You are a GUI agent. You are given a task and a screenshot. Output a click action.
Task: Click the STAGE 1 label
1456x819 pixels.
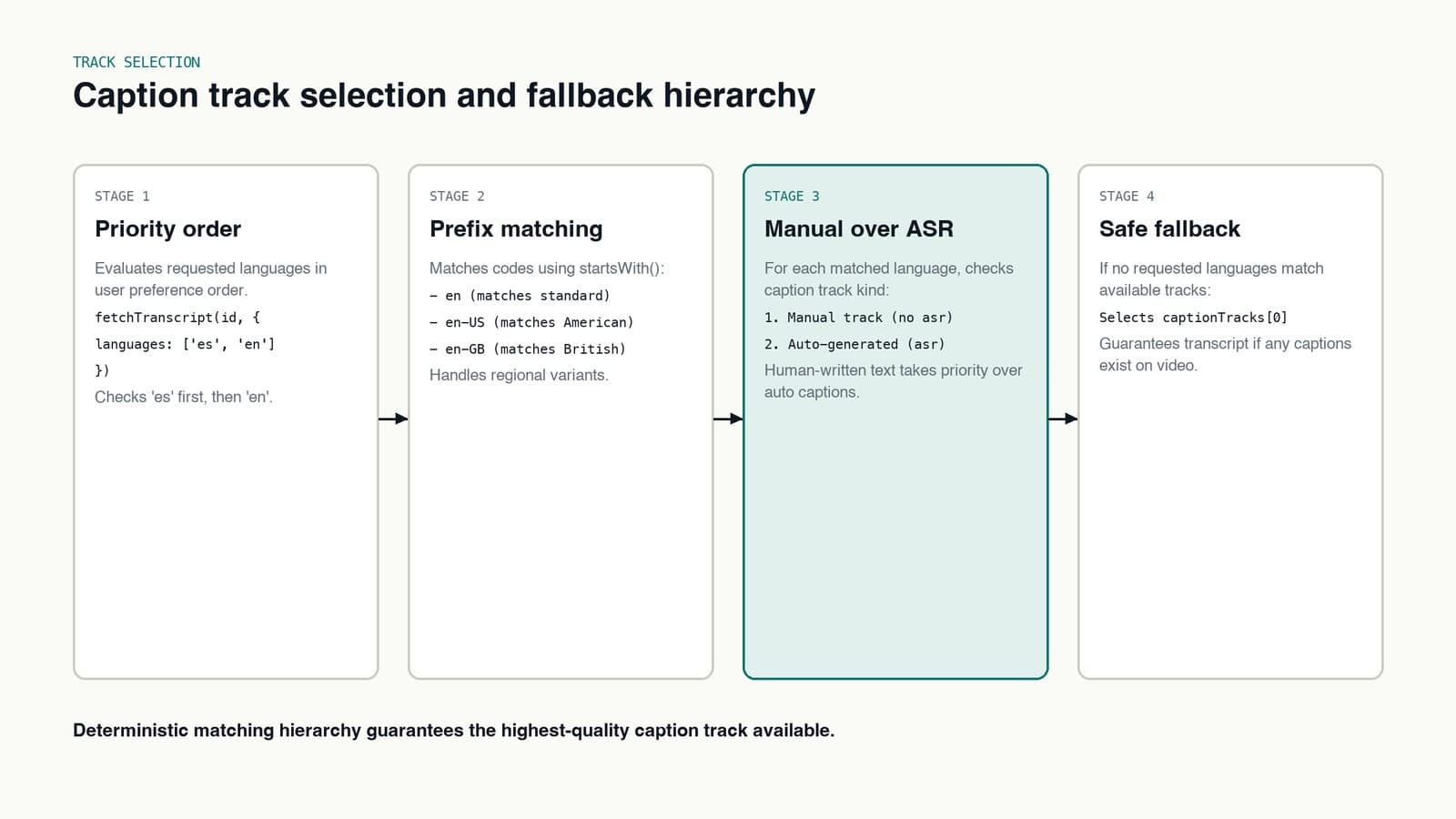pyautogui.click(x=122, y=197)
